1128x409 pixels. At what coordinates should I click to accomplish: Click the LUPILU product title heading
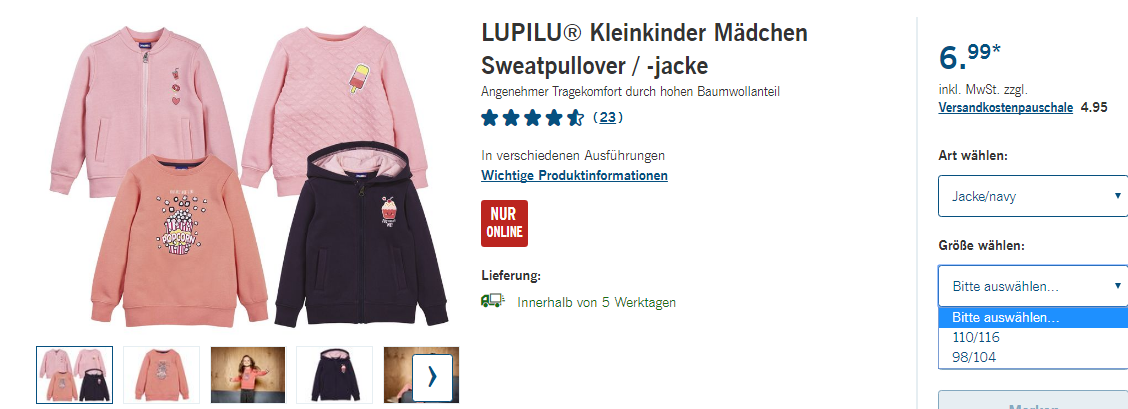tap(645, 49)
